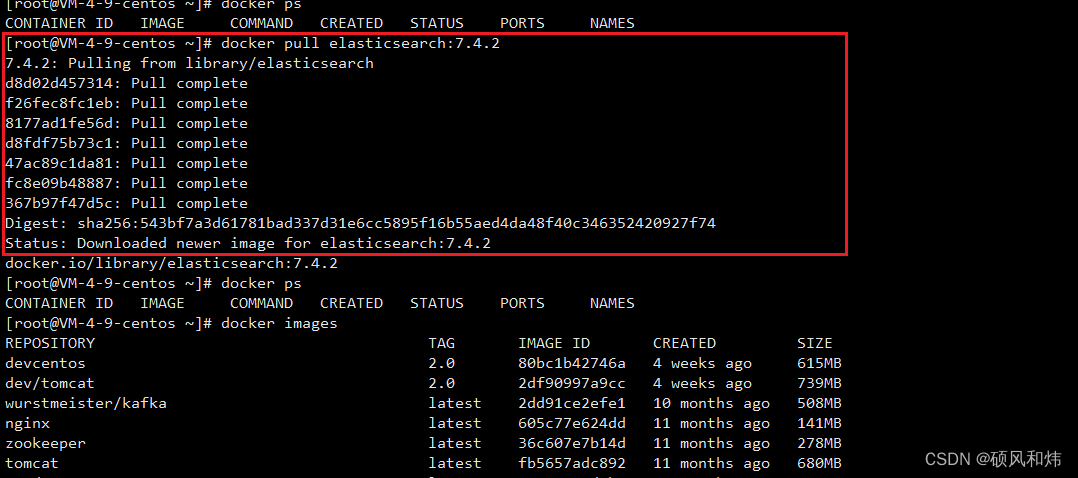Select the 'dev/tomcat' repository name

[x=50, y=382]
